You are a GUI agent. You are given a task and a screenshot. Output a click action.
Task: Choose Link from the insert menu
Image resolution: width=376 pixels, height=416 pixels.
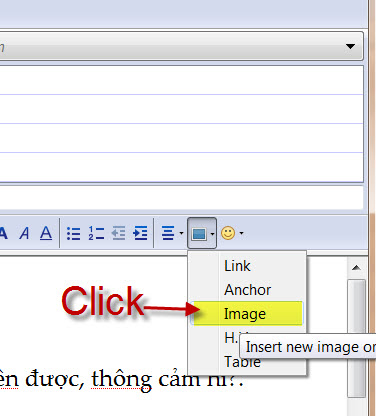click(246, 266)
